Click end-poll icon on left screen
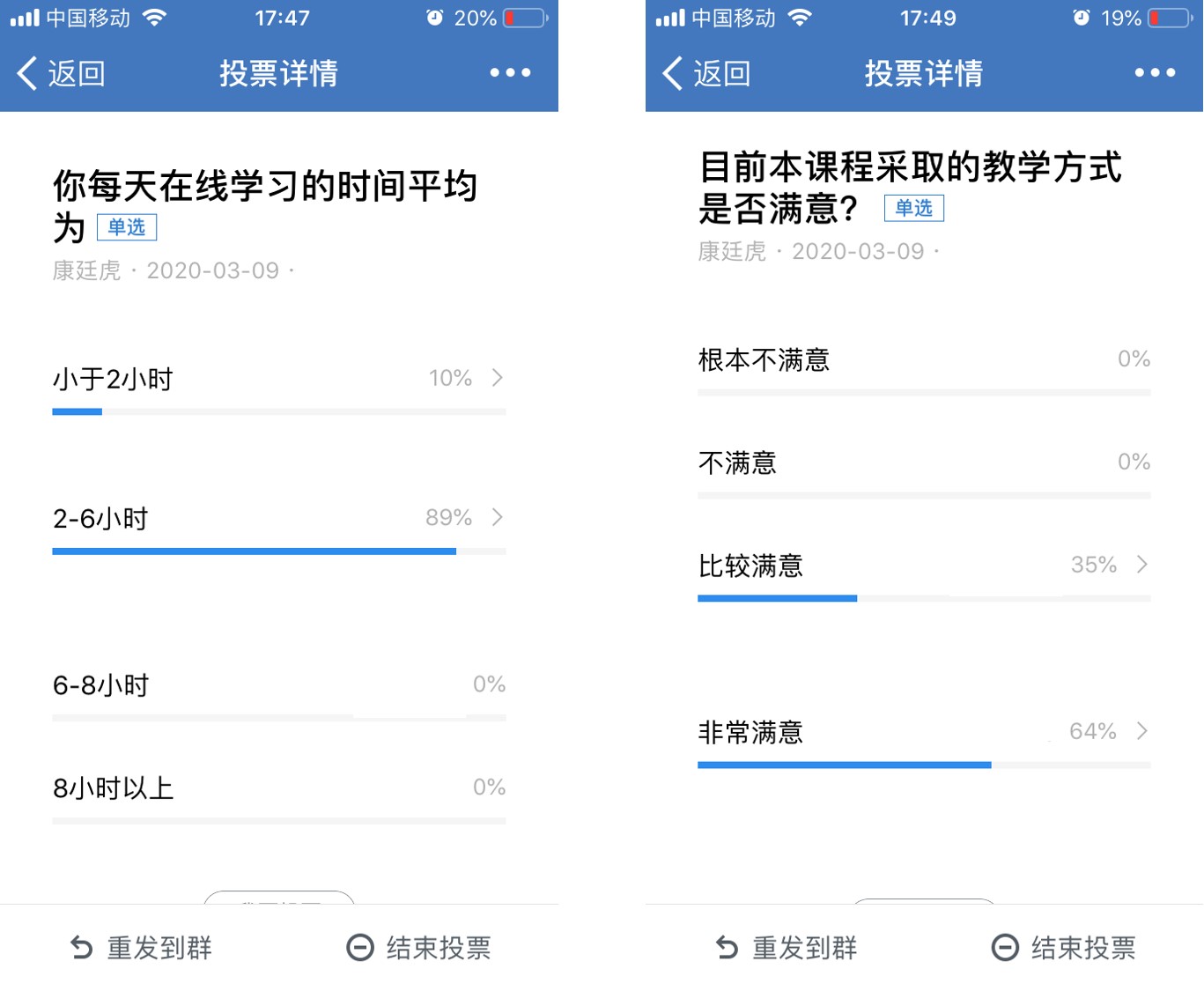 point(359,948)
